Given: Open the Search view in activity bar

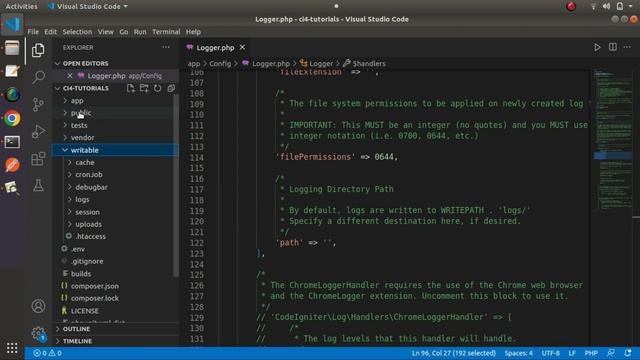Looking at the screenshot, I should pyautogui.click(x=38, y=77).
